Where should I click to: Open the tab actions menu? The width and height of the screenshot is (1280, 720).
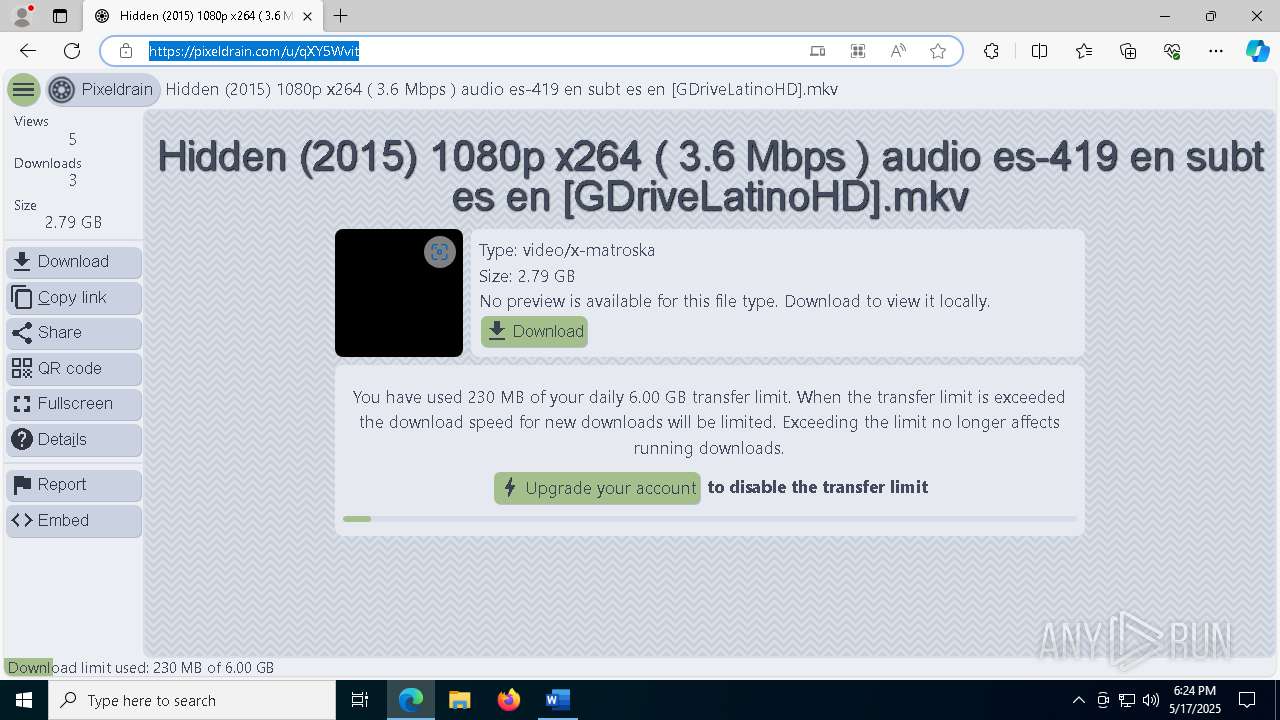(60, 16)
